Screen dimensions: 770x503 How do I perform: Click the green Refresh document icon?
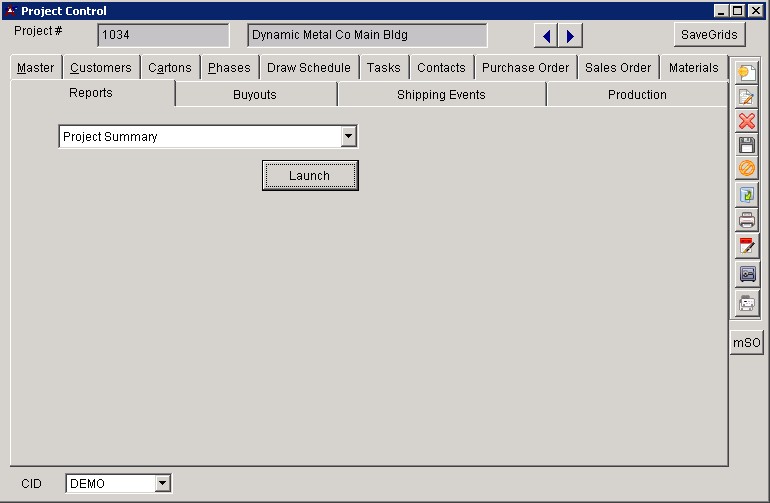(x=746, y=196)
